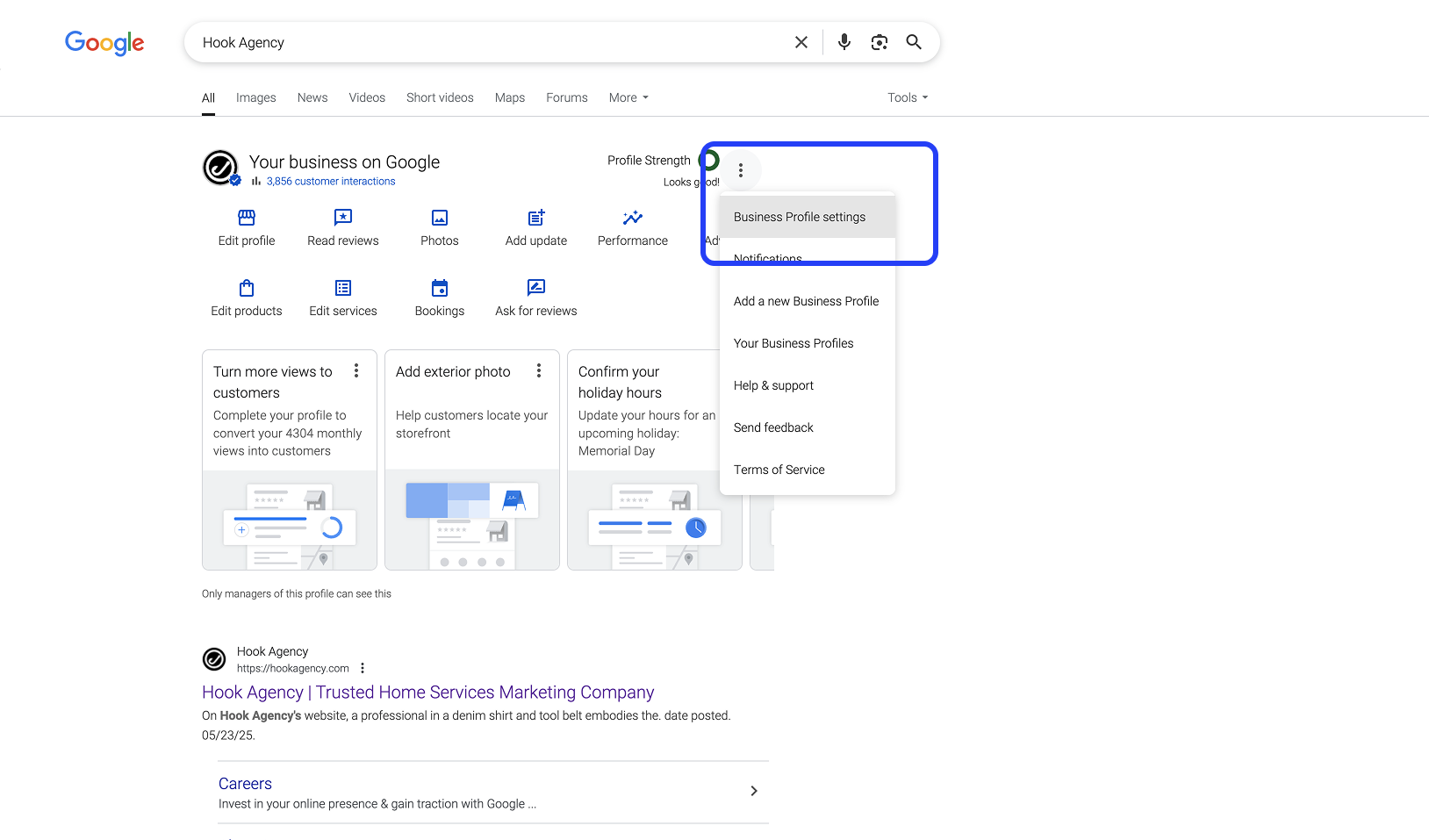This screenshot has height=840, width=1429.
Task: Switch to the News tab
Action: click(x=312, y=97)
